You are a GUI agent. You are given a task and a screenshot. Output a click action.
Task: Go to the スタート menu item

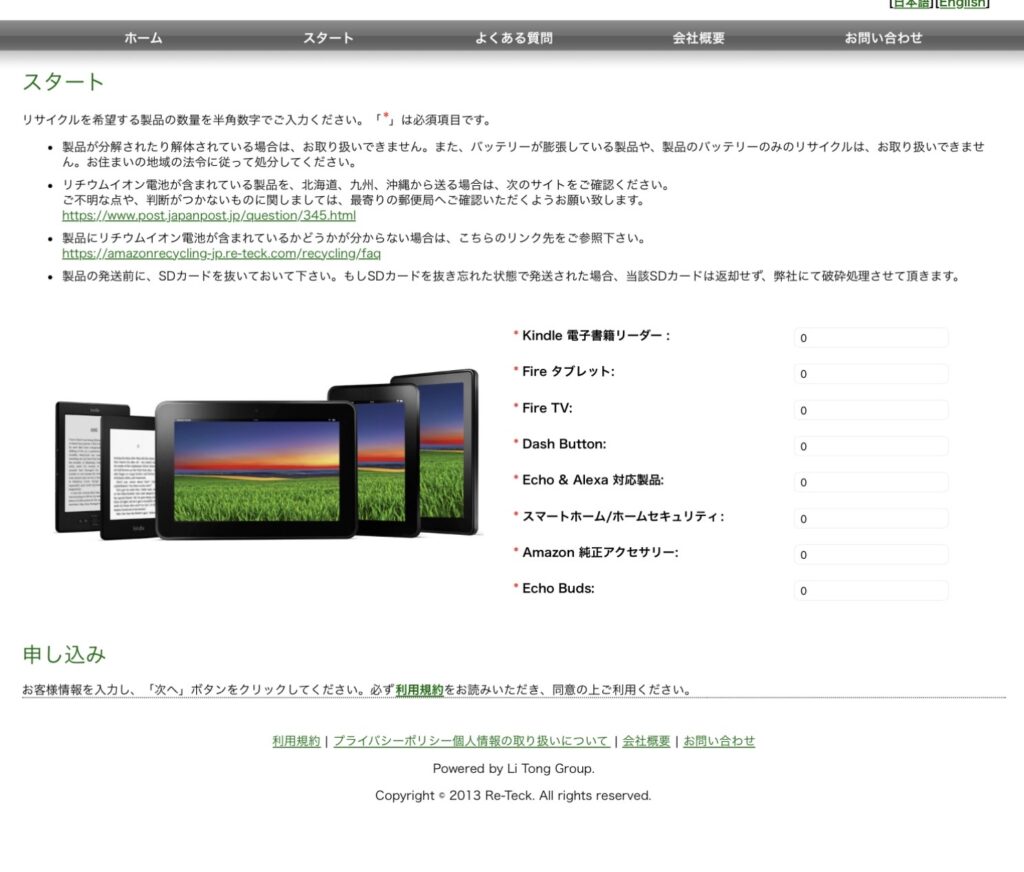click(328, 38)
